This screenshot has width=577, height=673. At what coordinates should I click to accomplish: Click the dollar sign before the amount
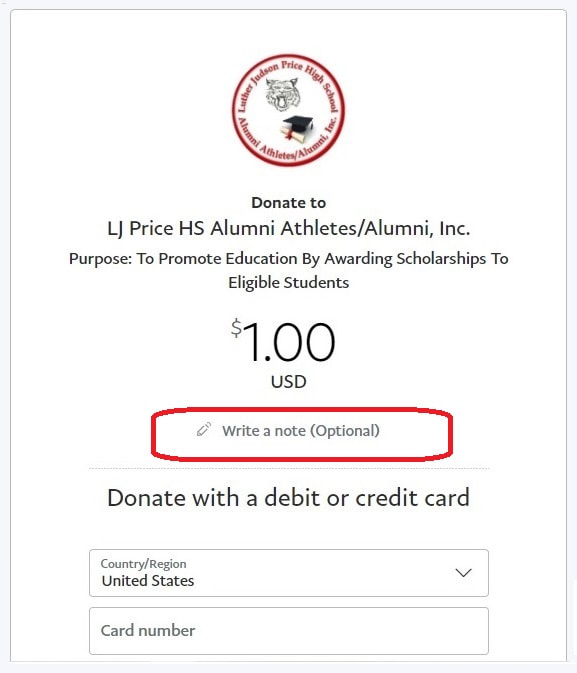[x=236, y=328]
